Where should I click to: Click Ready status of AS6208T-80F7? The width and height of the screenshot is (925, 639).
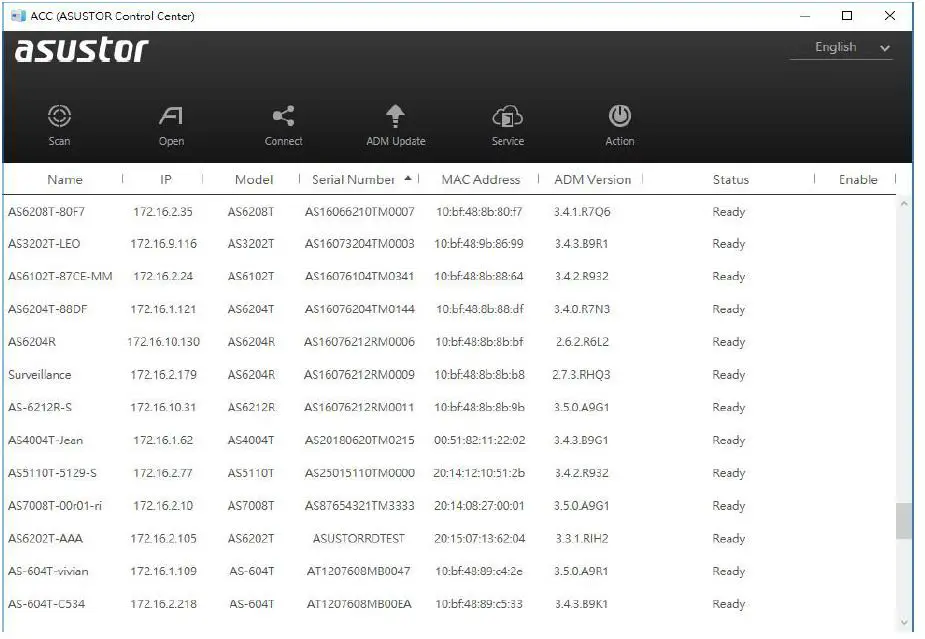(729, 212)
